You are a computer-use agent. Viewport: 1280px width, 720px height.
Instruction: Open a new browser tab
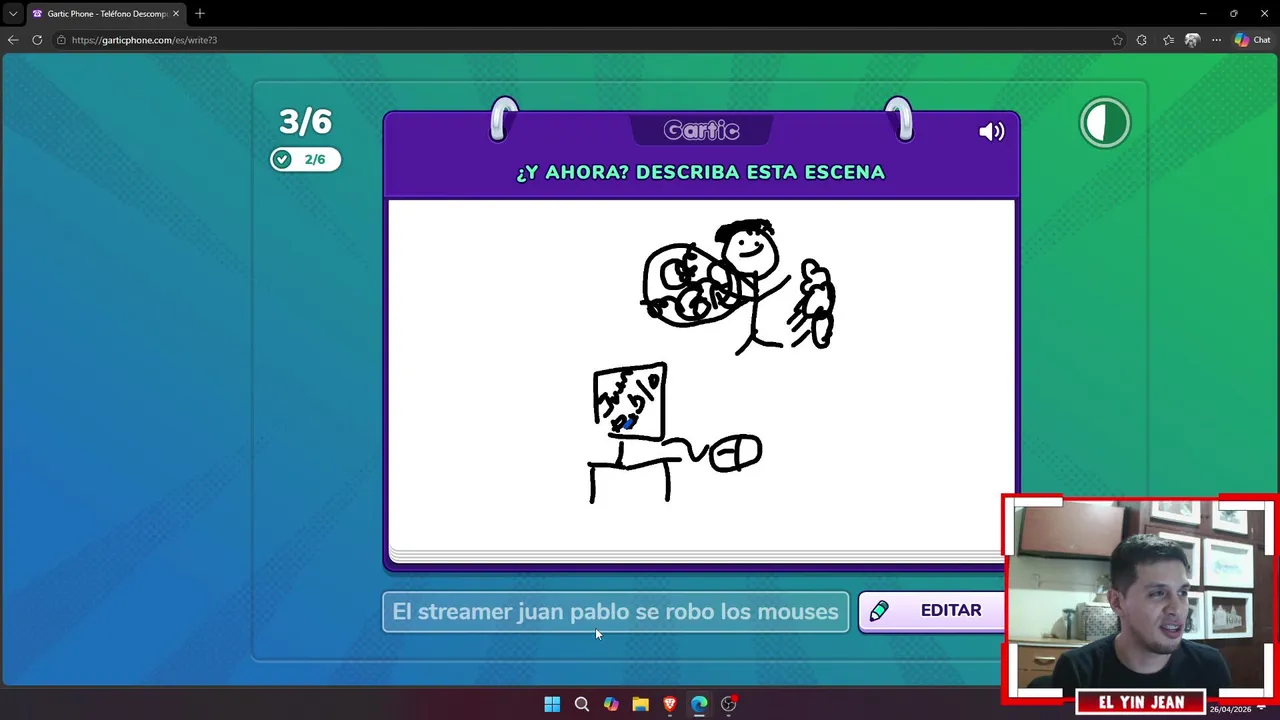(x=200, y=14)
